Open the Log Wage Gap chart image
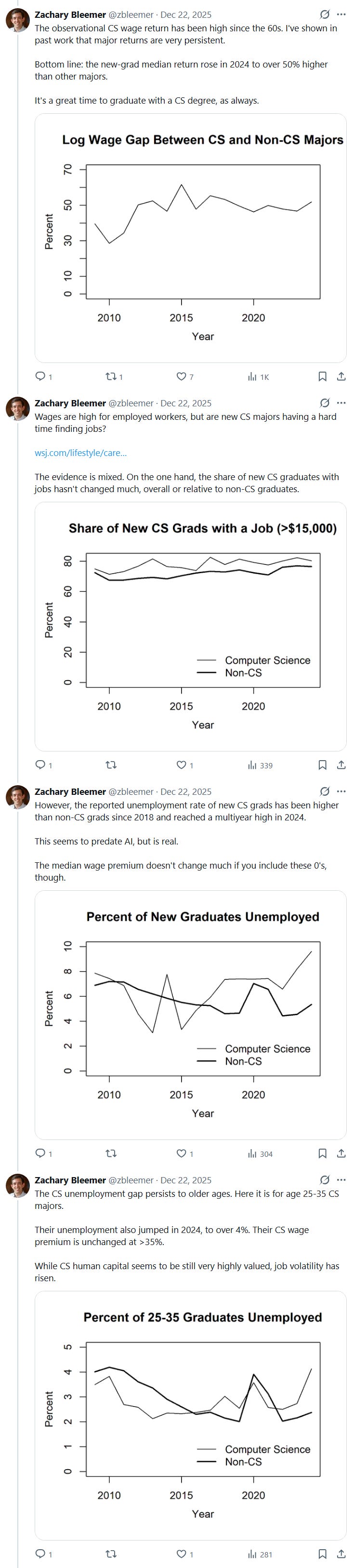The image size is (354, 1568). click(x=190, y=238)
